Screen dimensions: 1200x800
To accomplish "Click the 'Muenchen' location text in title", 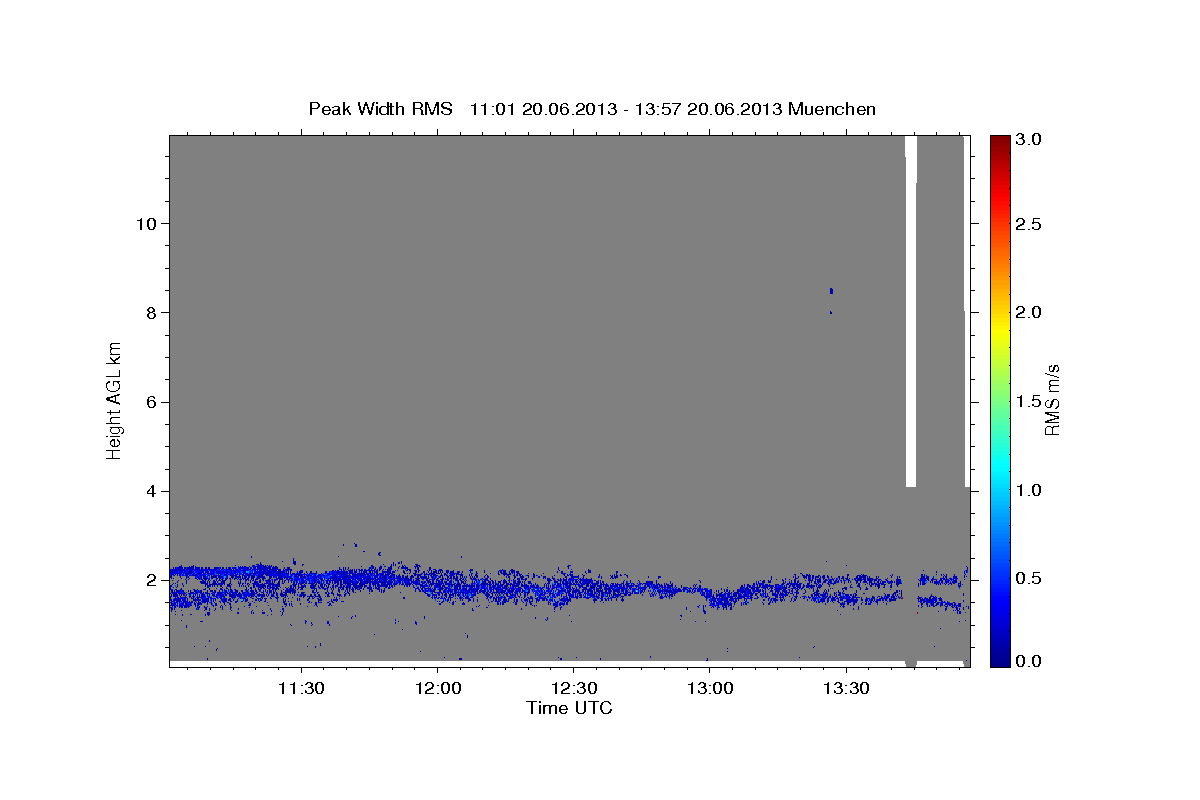I will (x=832, y=109).
